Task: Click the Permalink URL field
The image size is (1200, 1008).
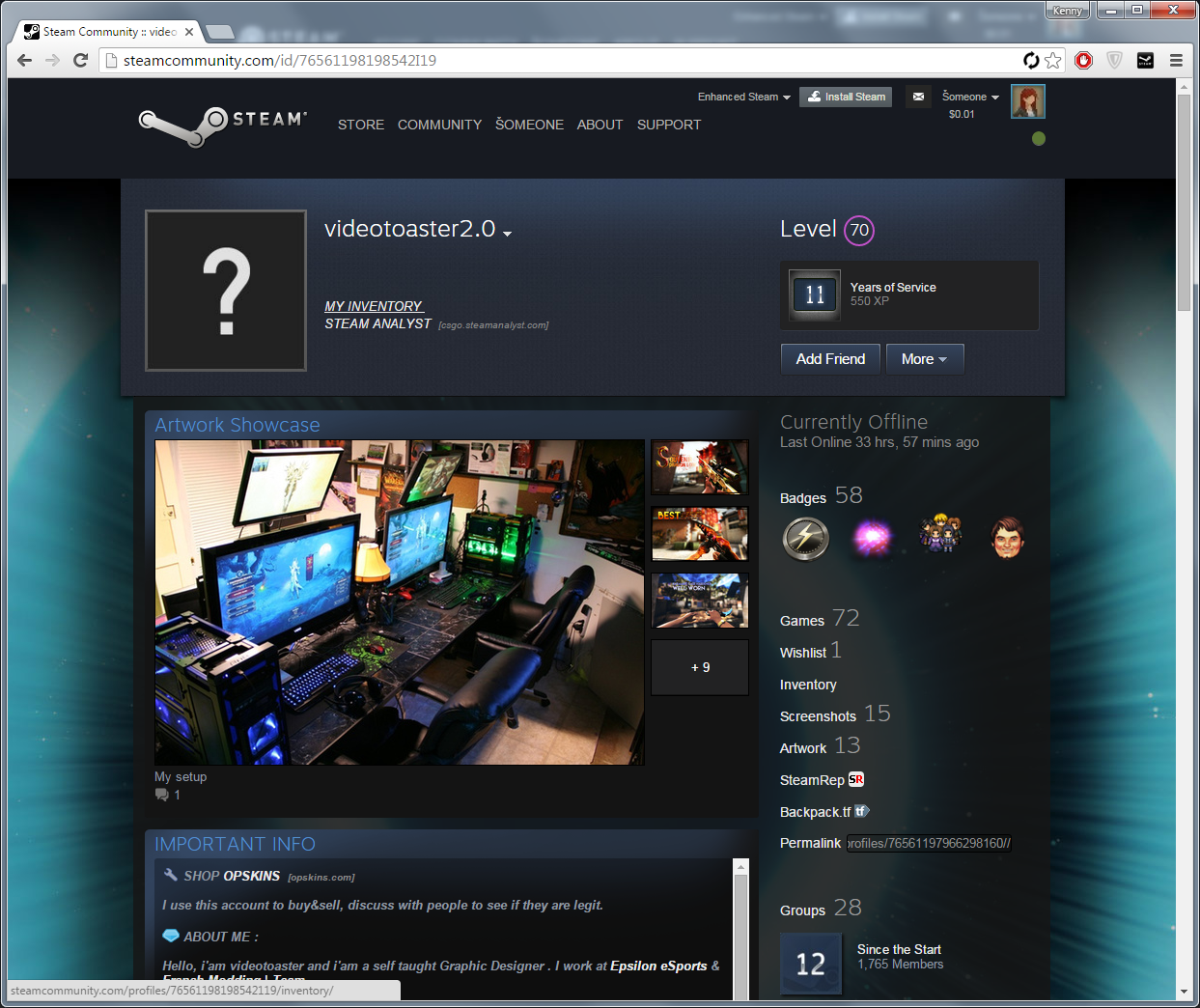Action: pos(929,843)
